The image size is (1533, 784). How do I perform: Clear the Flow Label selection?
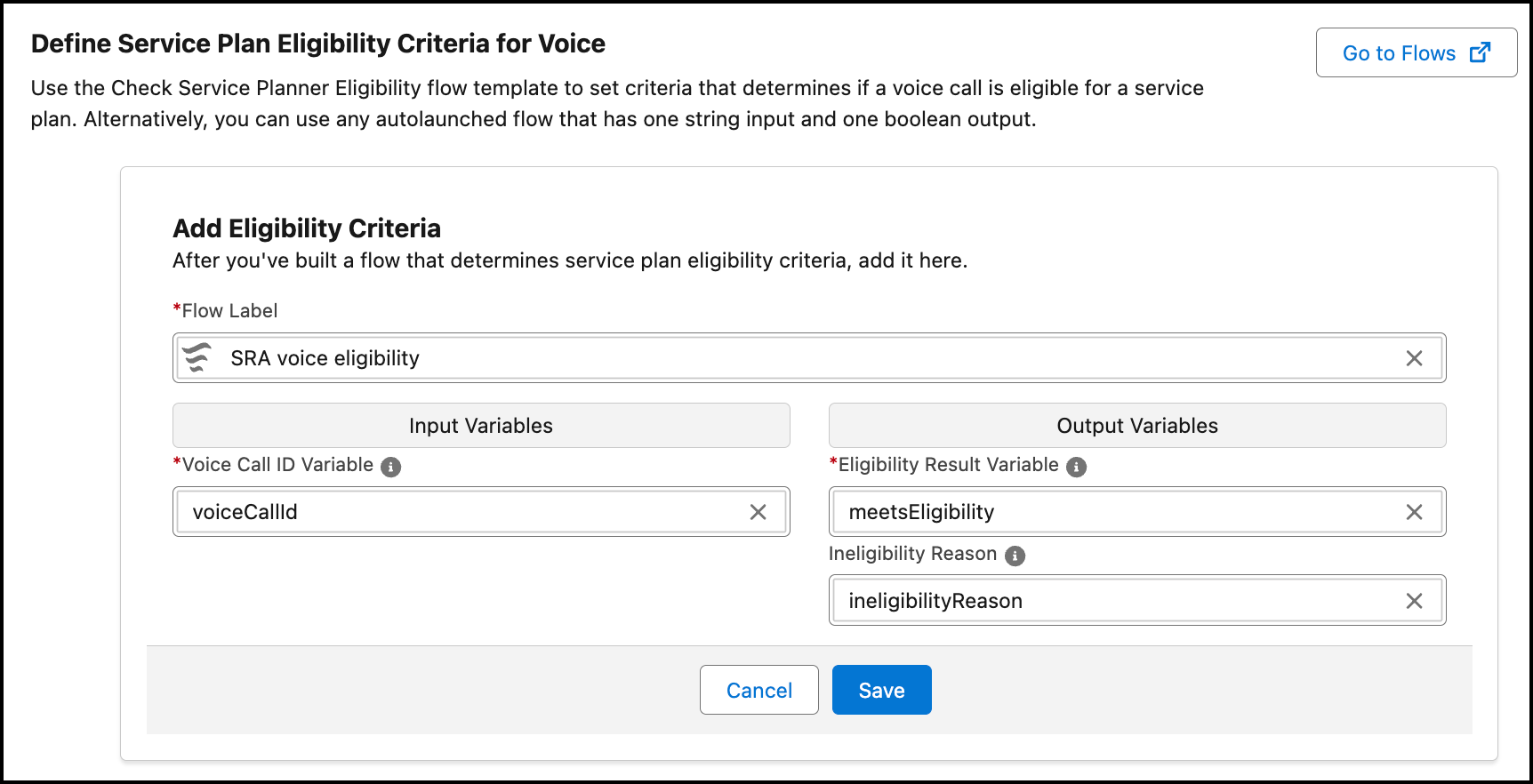pyautogui.click(x=1414, y=358)
